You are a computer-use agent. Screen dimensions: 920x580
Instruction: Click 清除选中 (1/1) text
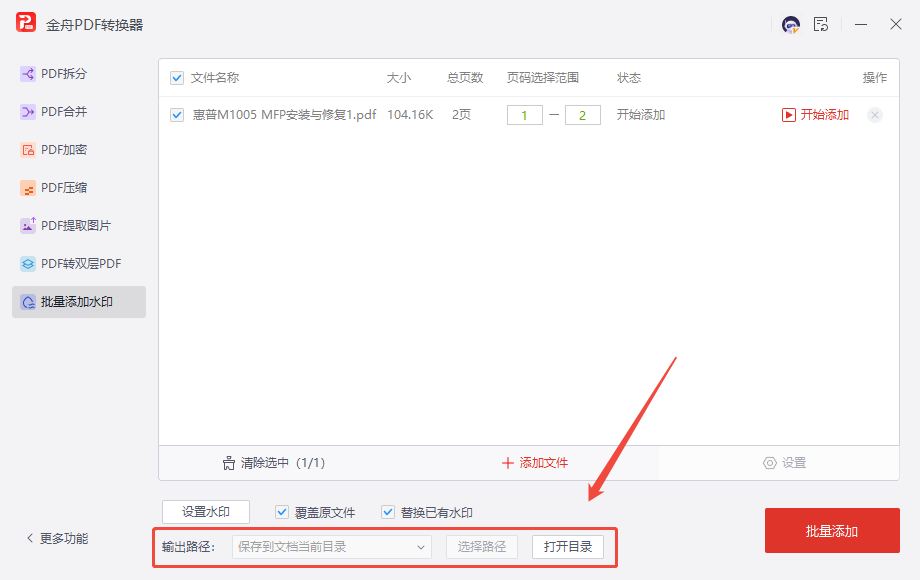(x=283, y=463)
